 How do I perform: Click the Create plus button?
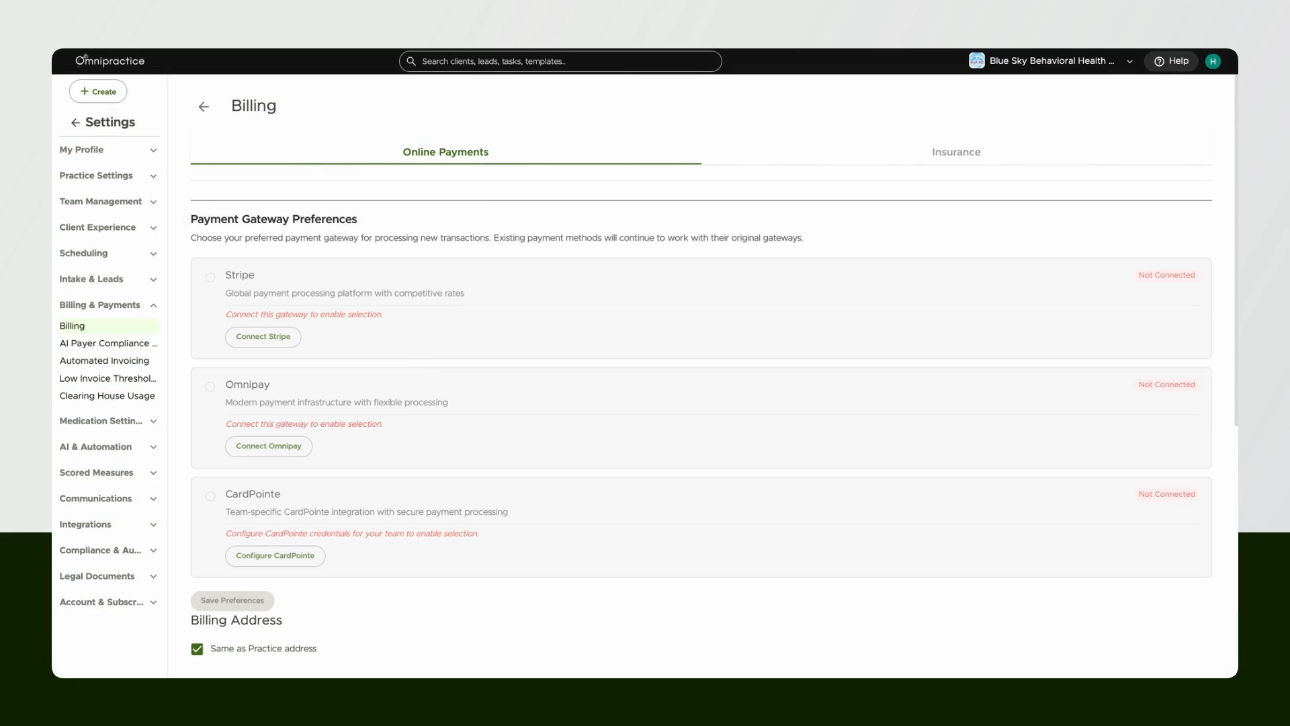98,91
